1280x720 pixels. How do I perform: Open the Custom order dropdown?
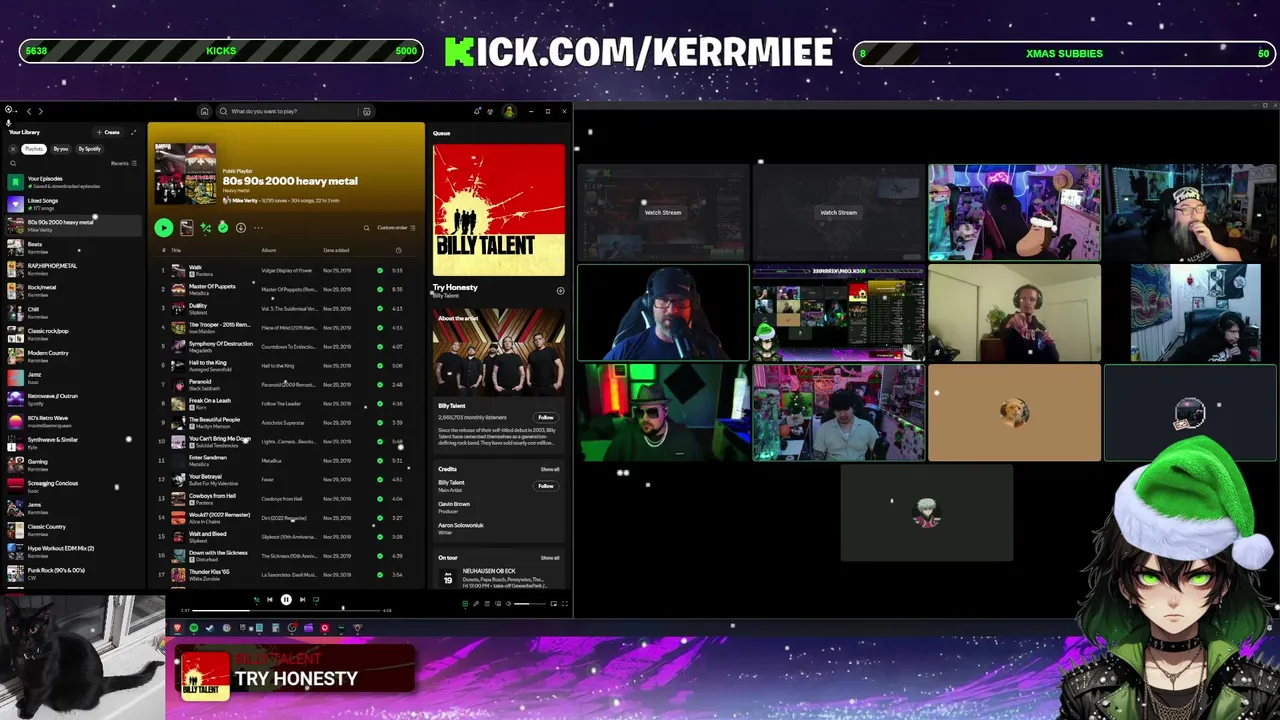tap(397, 228)
